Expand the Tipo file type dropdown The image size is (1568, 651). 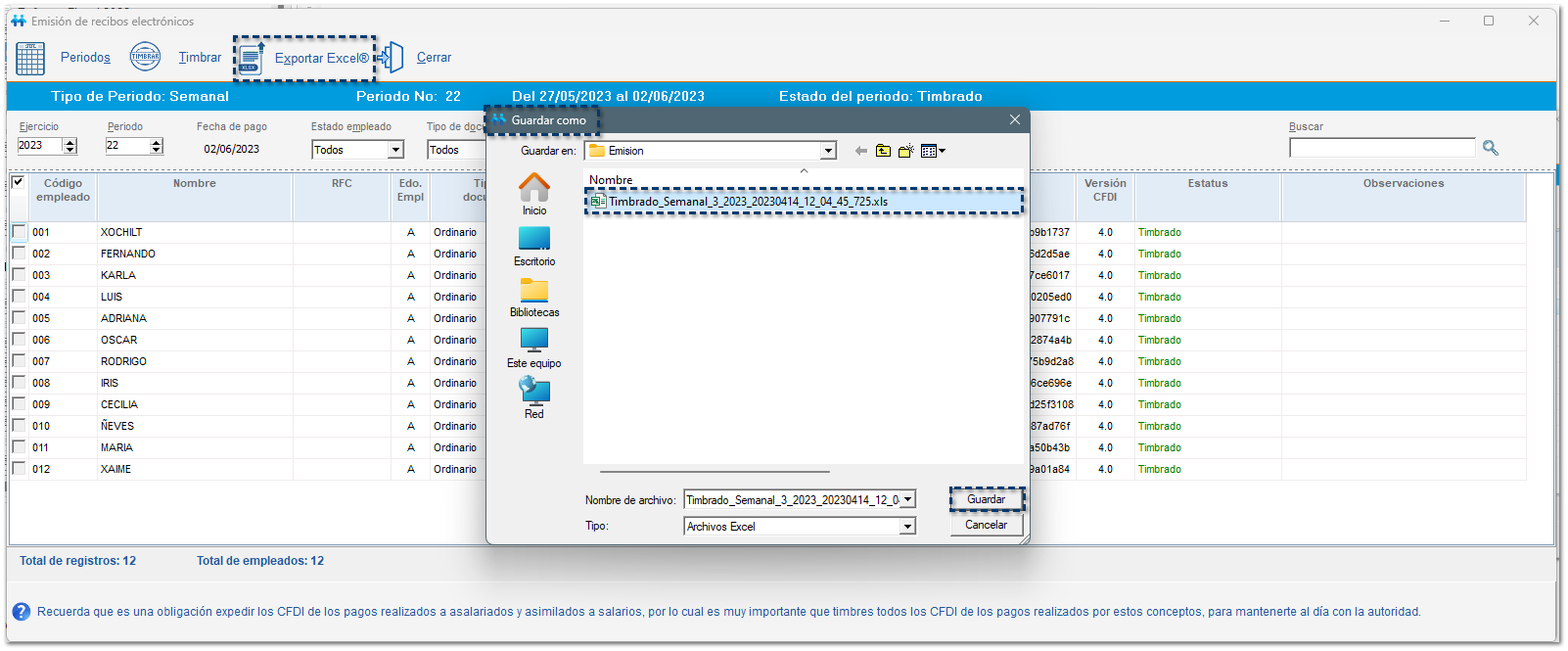(907, 527)
